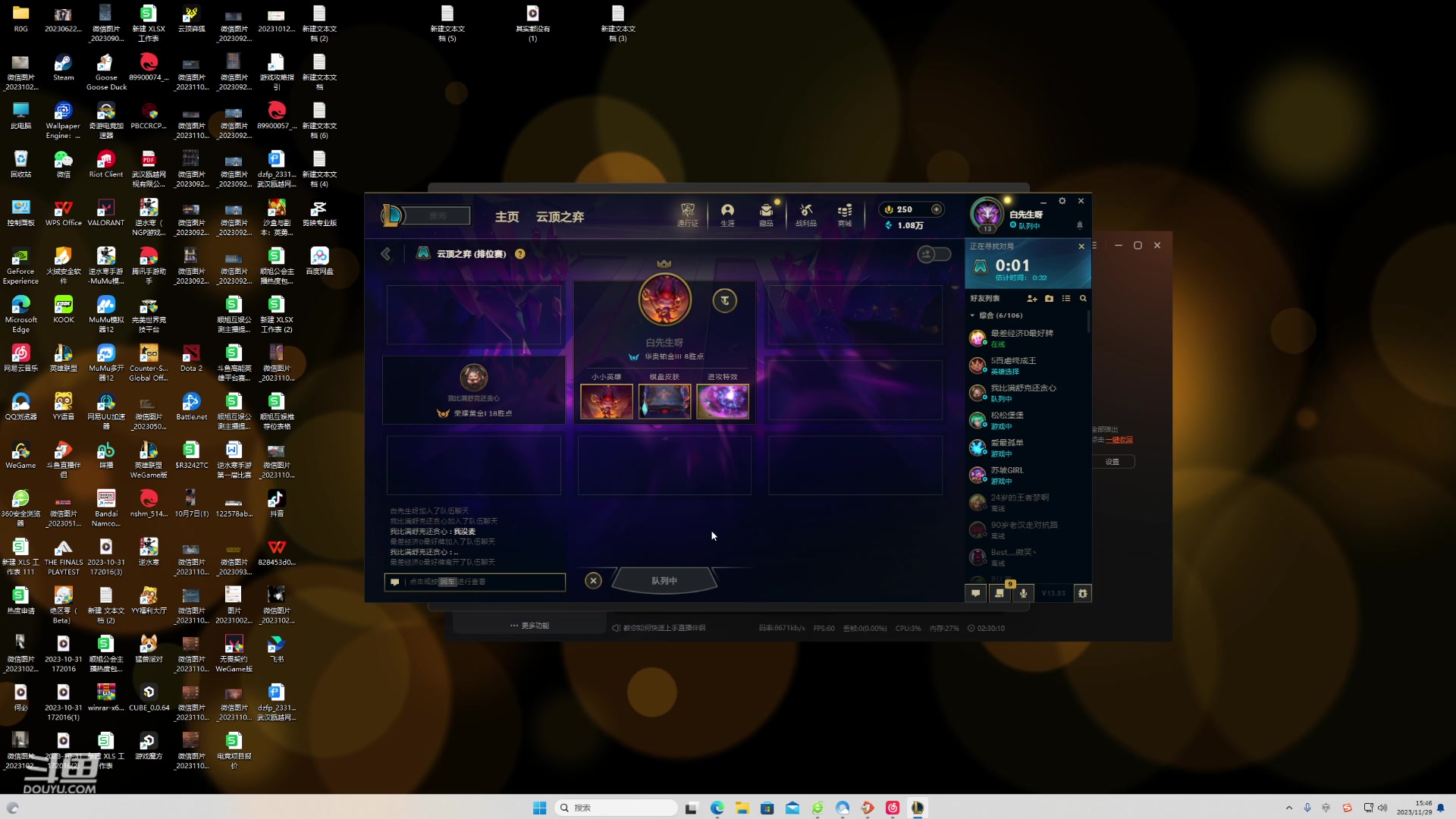Open the Dota 2 desktop shortcut
Screen dimensions: 1456x819
[x=191, y=359]
